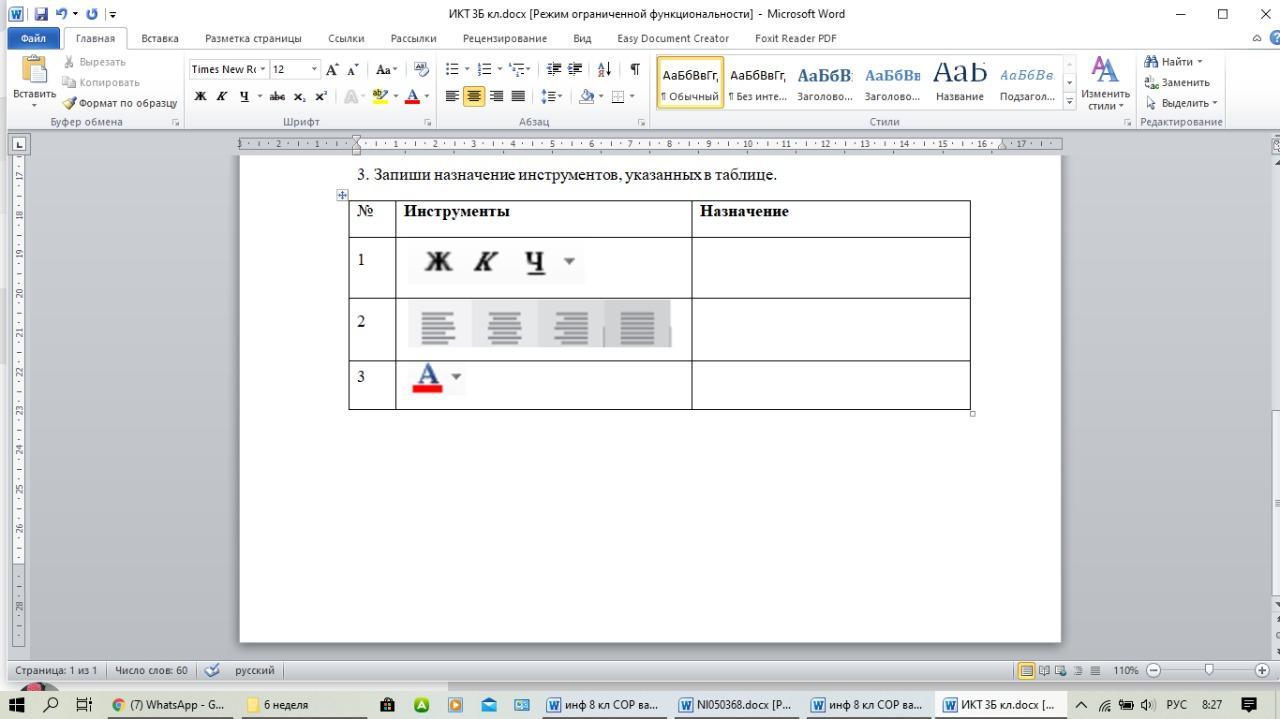Viewport: 1280px width, 719px height.
Task: Click the line spacing icon
Action: [550, 97]
